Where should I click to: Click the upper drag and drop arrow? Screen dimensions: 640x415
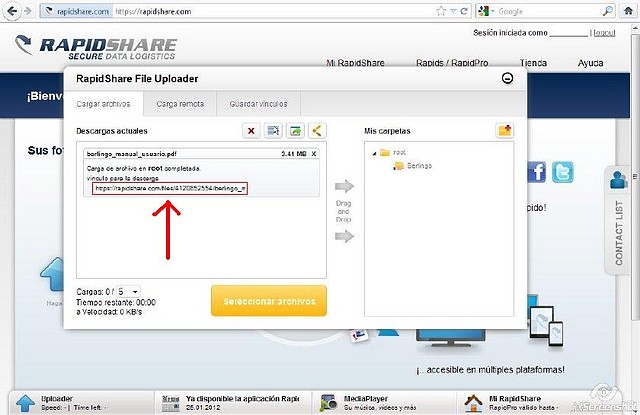click(344, 186)
